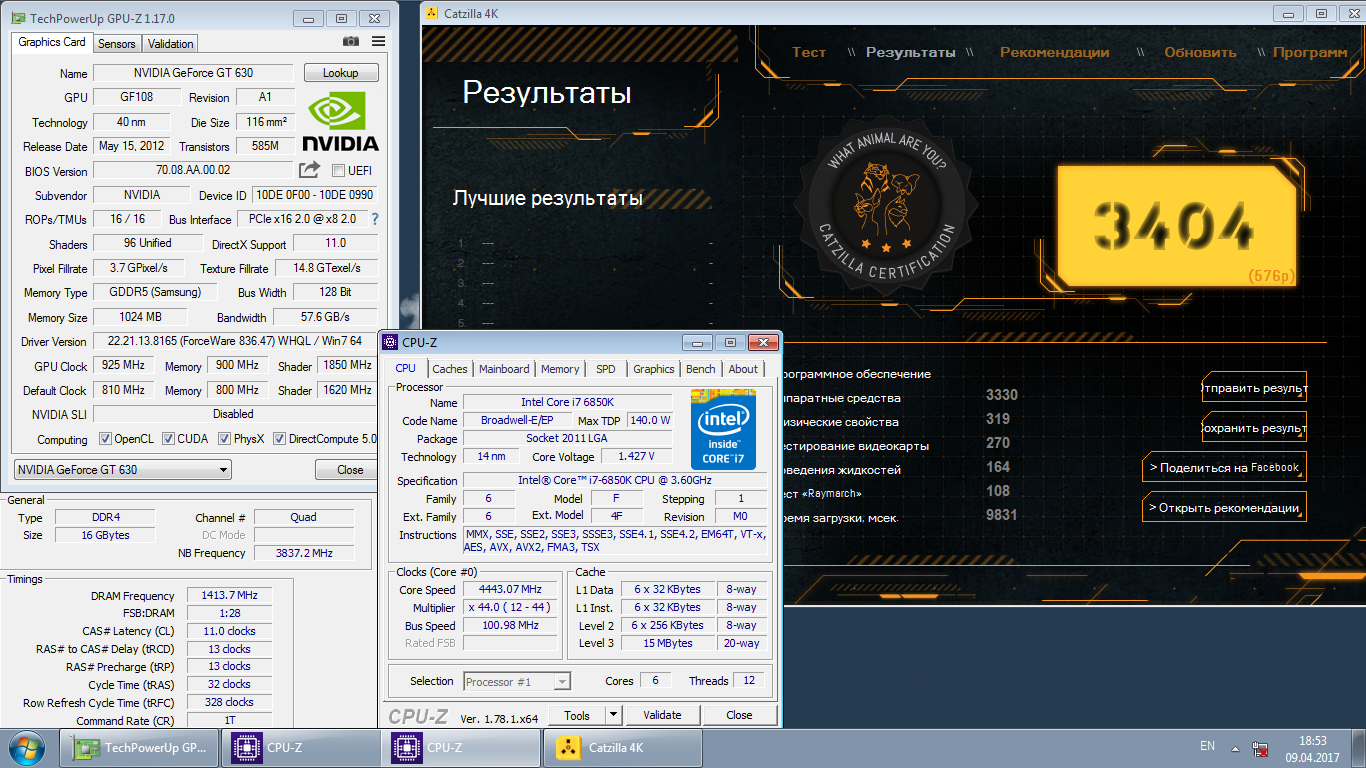Click Поделиться на Facebook button
Image resolution: width=1366 pixels, height=768 pixels.
pos(1224,467)
